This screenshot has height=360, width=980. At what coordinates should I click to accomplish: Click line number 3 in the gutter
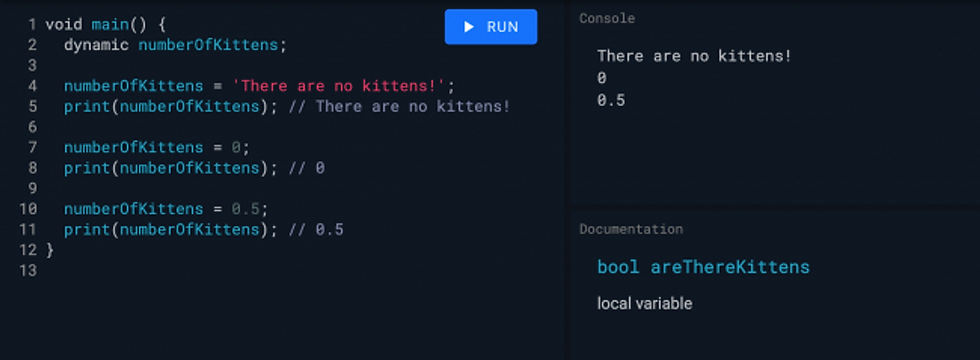pyautogui.click(x=32, y=66)
